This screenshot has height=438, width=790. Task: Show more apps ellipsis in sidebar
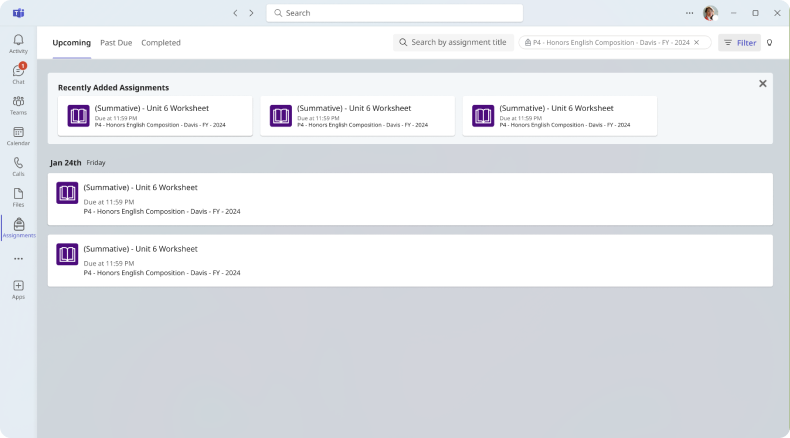coord(18,259)
